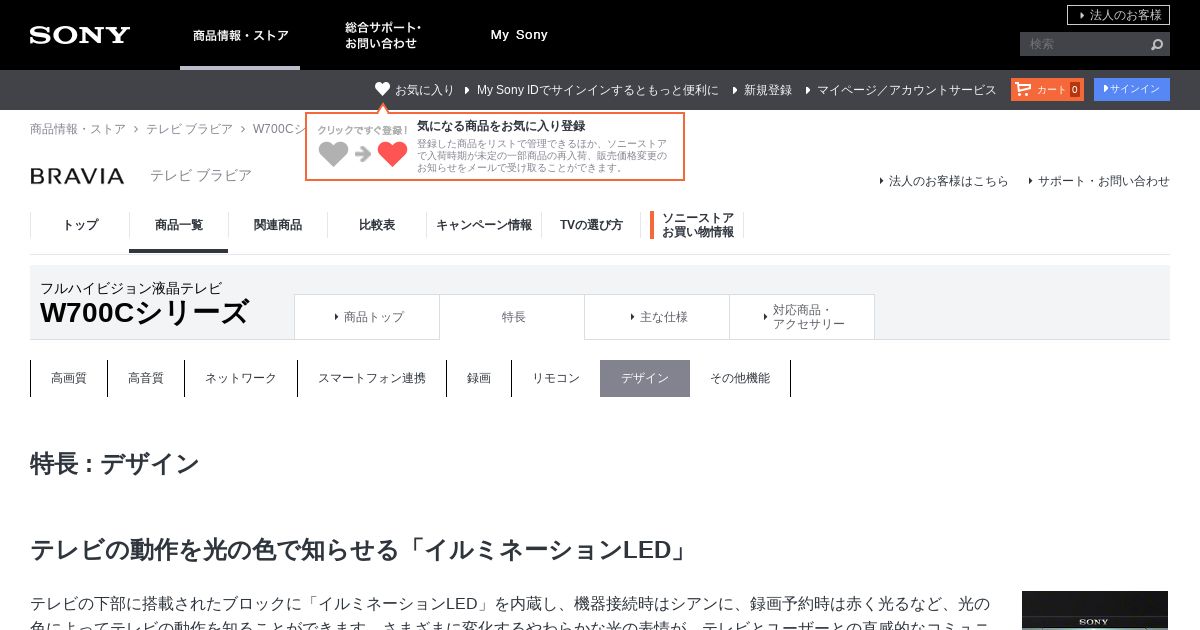Click the search magnifier icon
Image resolution: width=1200 pixels, height=630 pixels.
pos(1157,44)
